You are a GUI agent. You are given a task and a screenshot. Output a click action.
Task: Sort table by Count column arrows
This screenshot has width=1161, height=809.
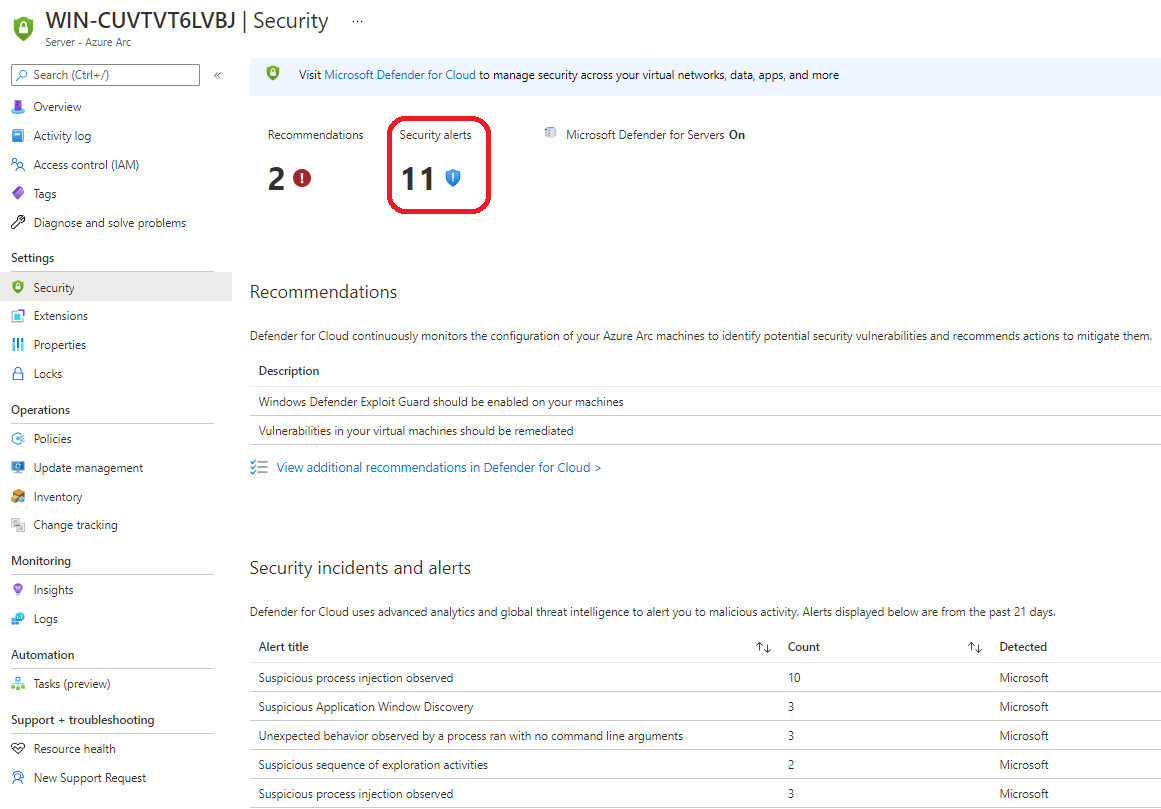(x=975, y=648)
